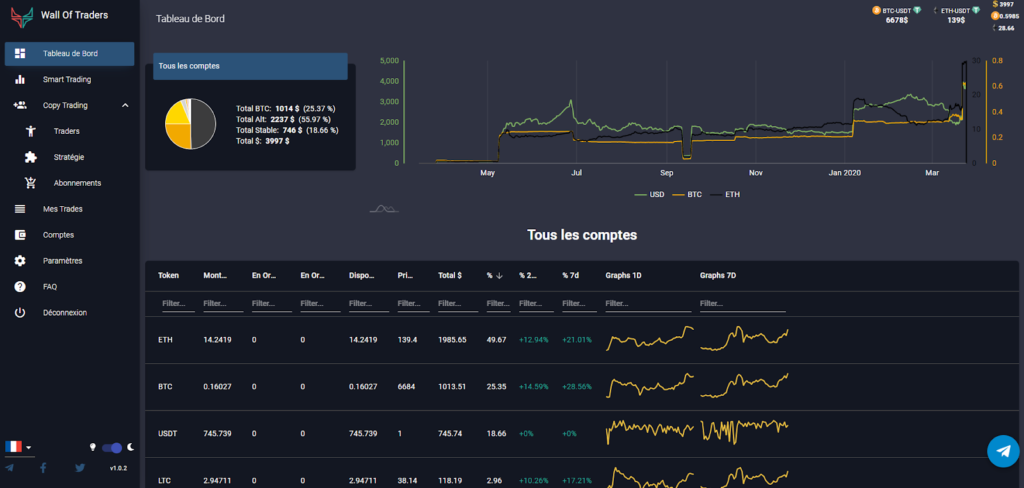Image resolution: width=1024 pixels, height=488 pixels.
Task: Toggle the dark mode switch
Action: (x=112, y=447)
